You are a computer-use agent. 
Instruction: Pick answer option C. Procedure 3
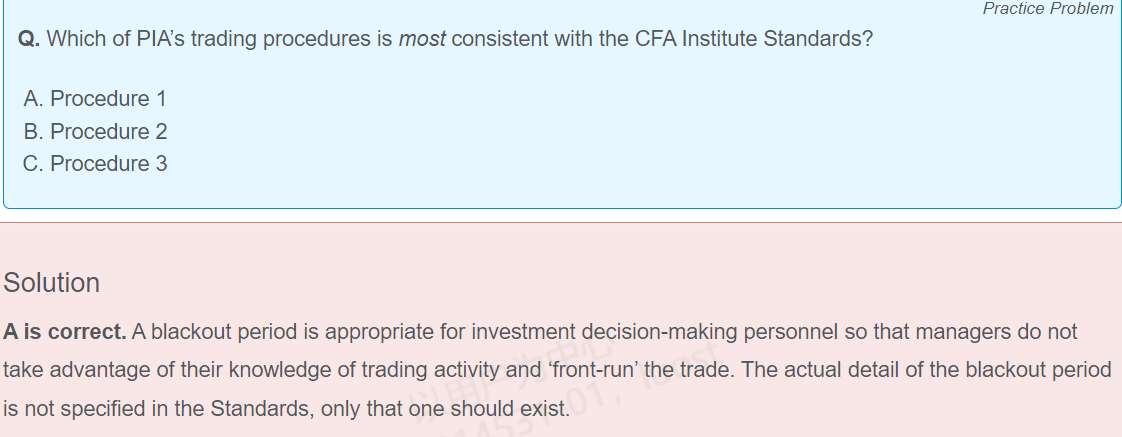tap(94, 163)
